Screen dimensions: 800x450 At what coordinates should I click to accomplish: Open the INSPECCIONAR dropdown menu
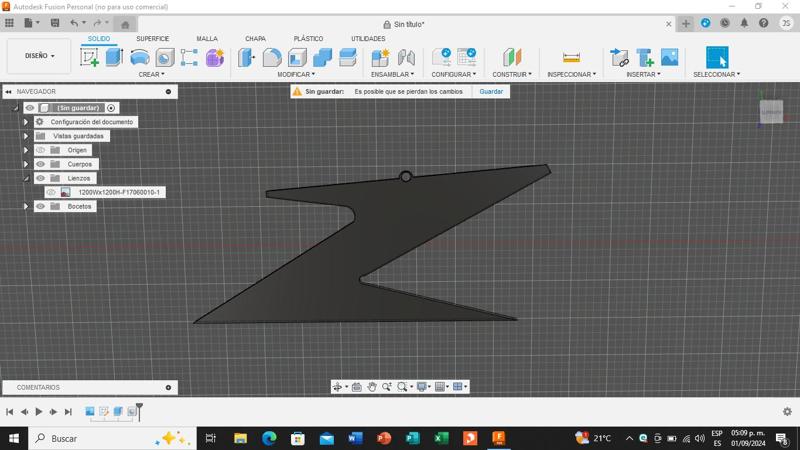571,74
